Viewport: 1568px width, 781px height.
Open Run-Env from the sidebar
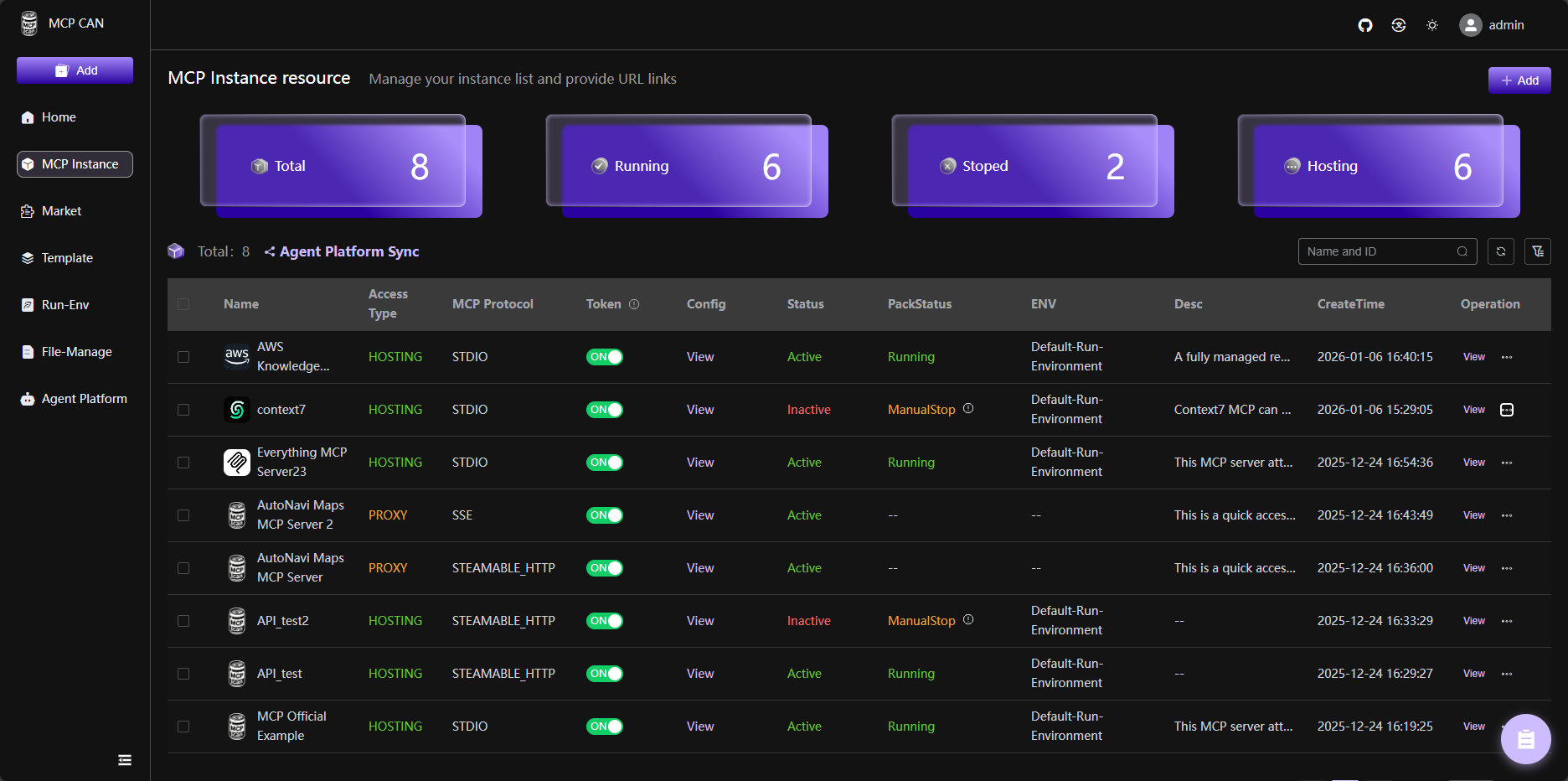point(64,305)
